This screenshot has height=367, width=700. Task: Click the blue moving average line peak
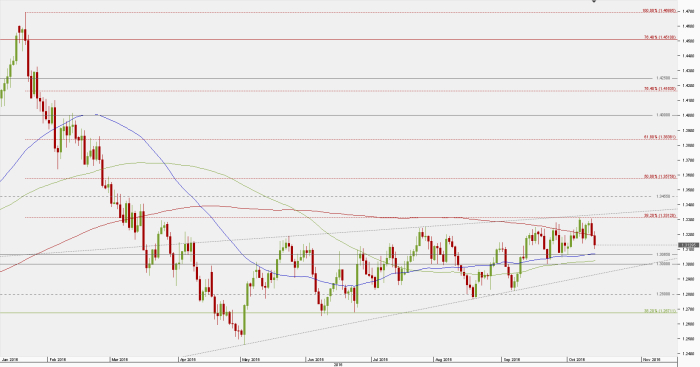(x=90, y=115)
